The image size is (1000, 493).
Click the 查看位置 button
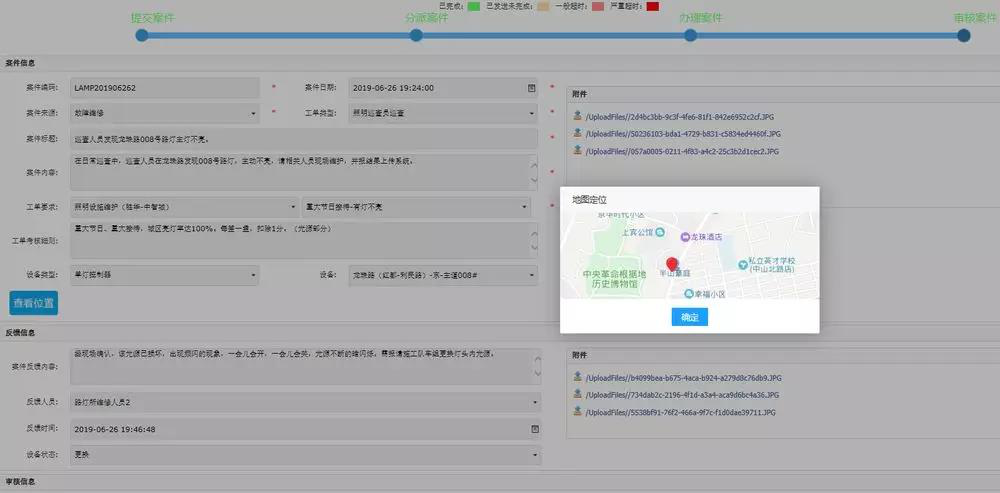pyautogui.click(x=33, y=302)
